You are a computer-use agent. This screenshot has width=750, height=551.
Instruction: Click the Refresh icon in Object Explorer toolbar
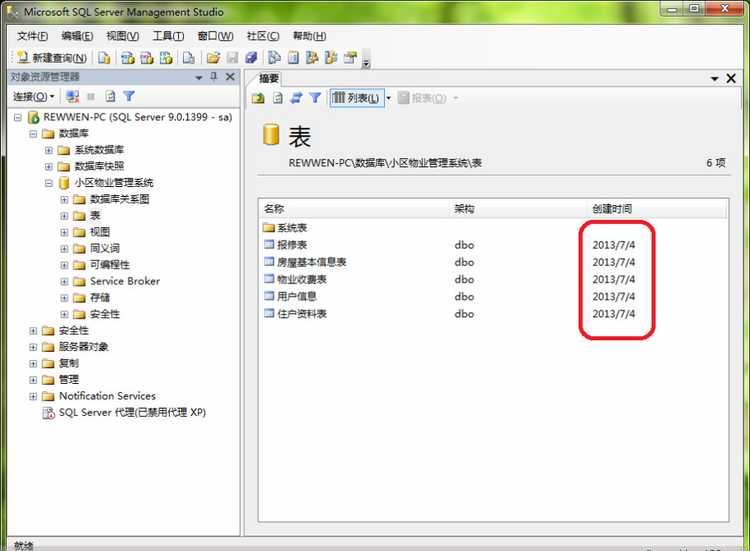[x=110, y=97]
